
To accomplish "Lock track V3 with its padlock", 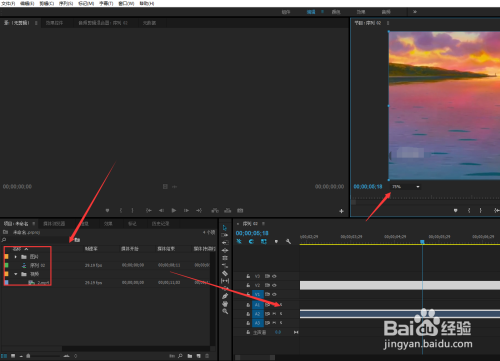I will click(248, 276).
